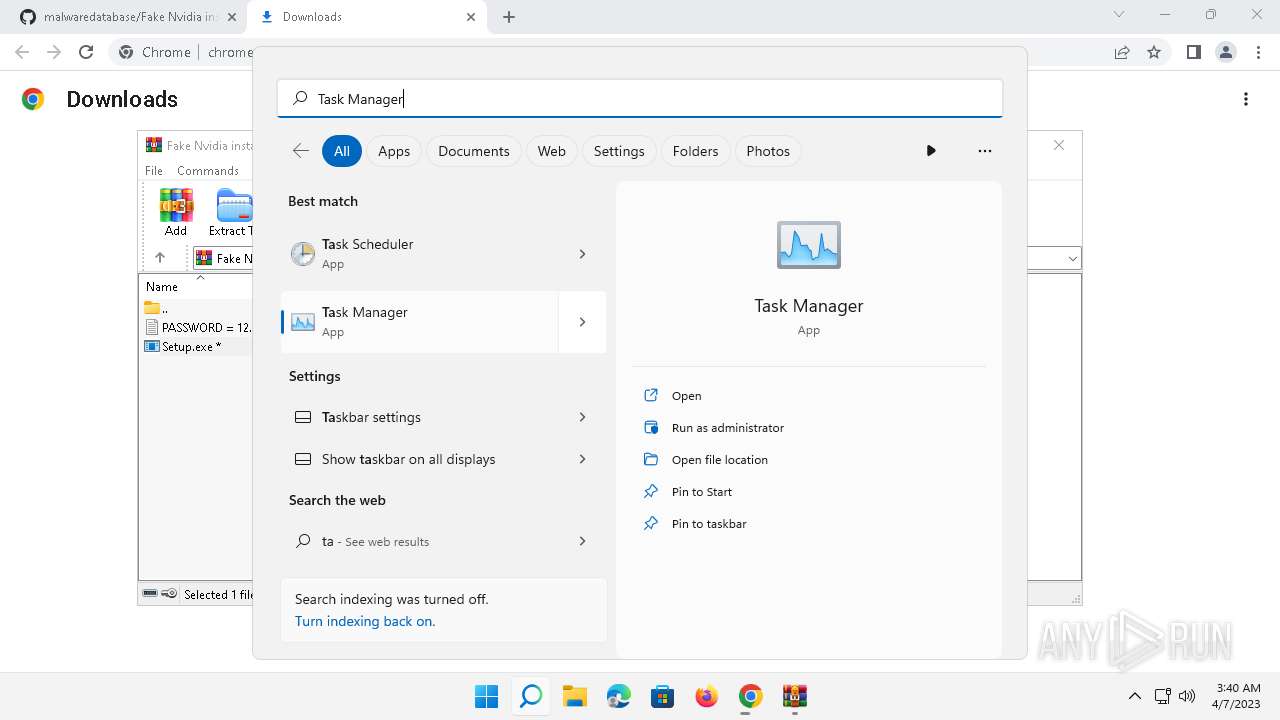Expand Task Manager result chevron
Viewport: 1280px width, 720px height.
click(582, 322)
